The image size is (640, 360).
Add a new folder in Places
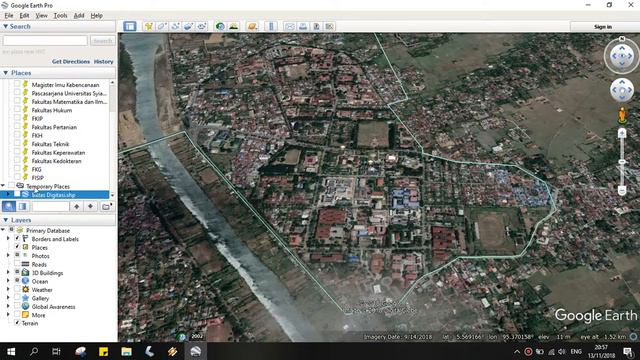pos(107,207)
